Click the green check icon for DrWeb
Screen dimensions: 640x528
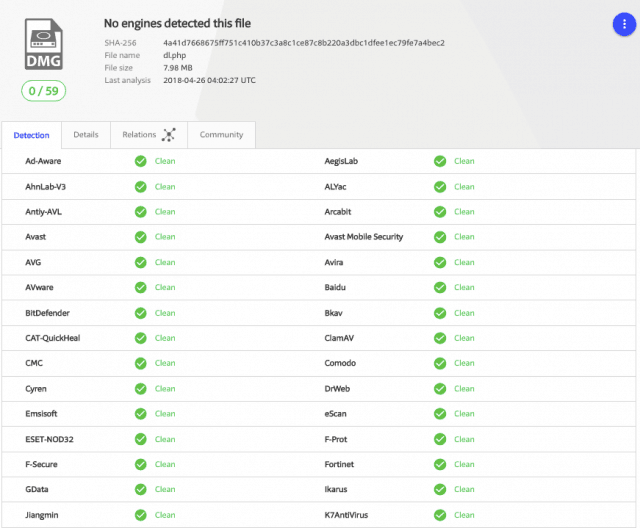tap(440, 389)
